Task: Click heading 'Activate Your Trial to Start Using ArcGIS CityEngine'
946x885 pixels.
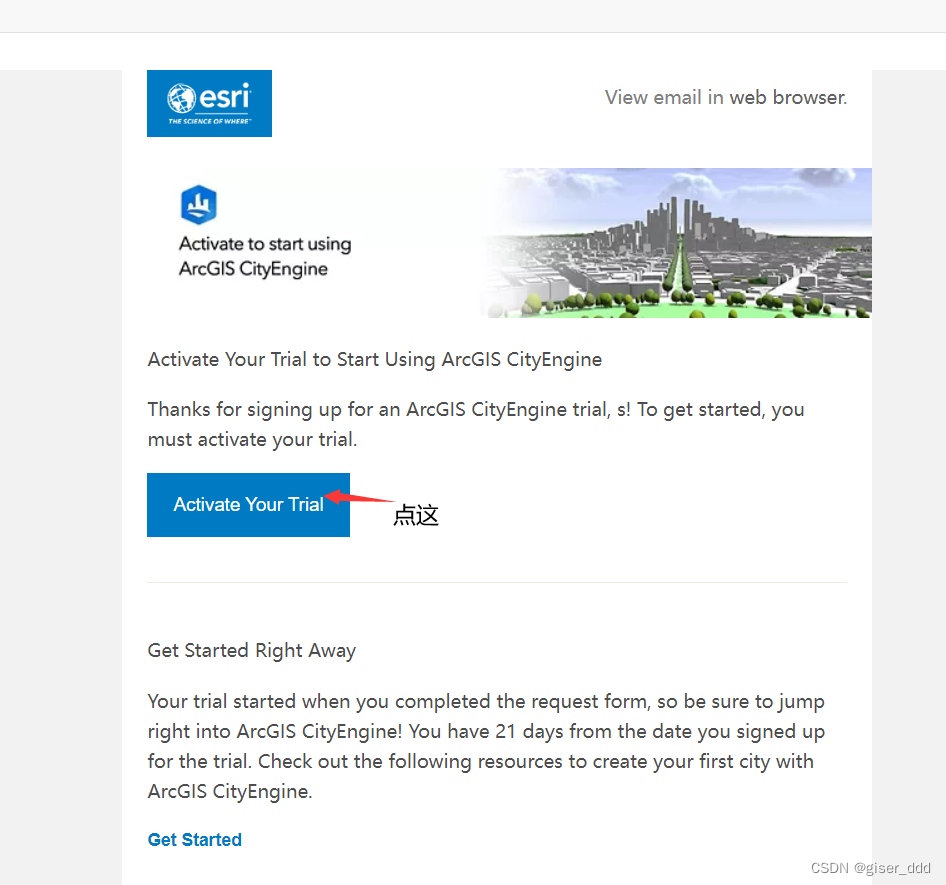Action: 375,360
